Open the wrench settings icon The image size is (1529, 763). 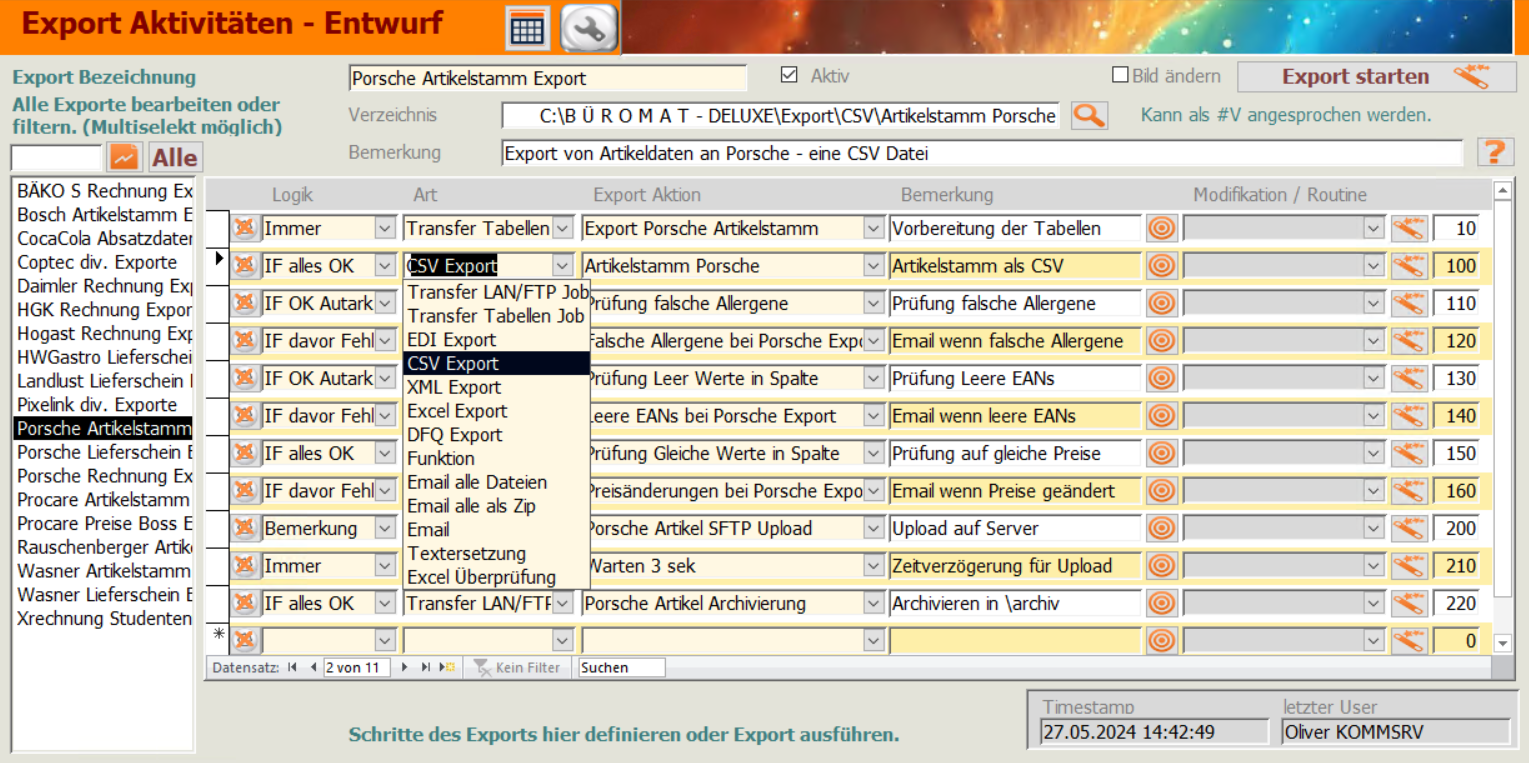coord(588,28)
